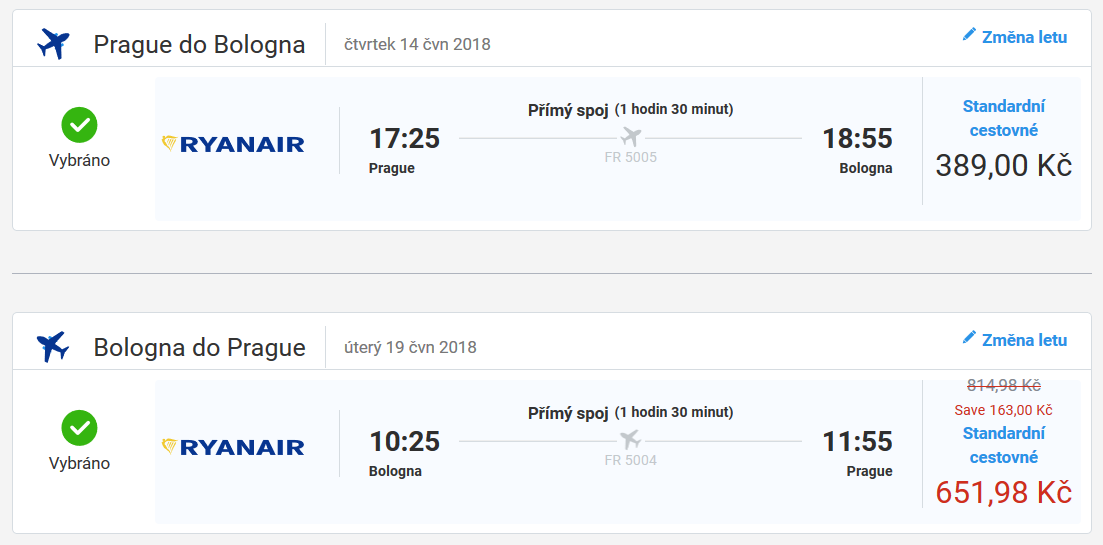Click the pencil icon on the return Změna letu

pyautogui.click(x=969, y=338)
